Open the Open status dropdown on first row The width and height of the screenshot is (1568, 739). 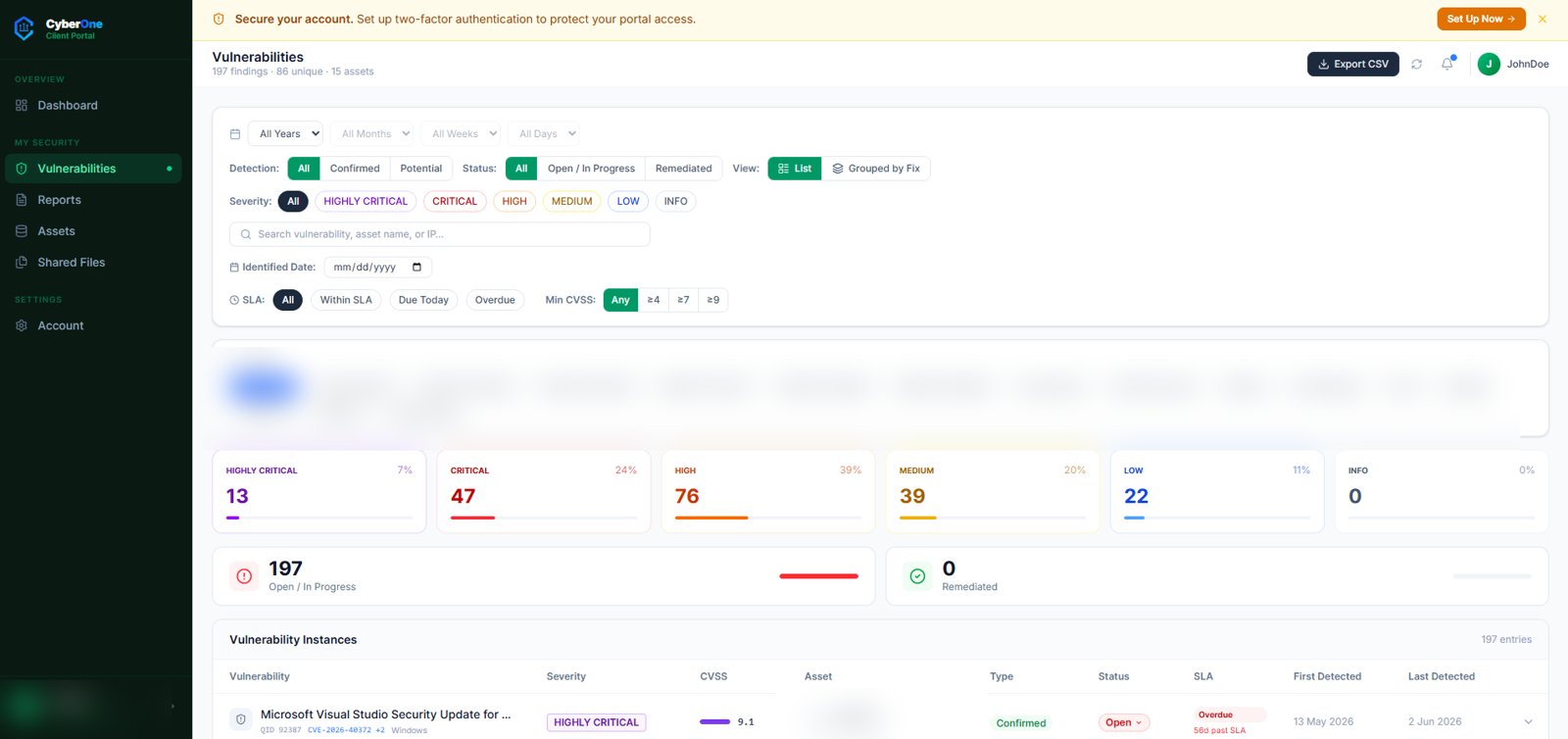(1124, 722)
